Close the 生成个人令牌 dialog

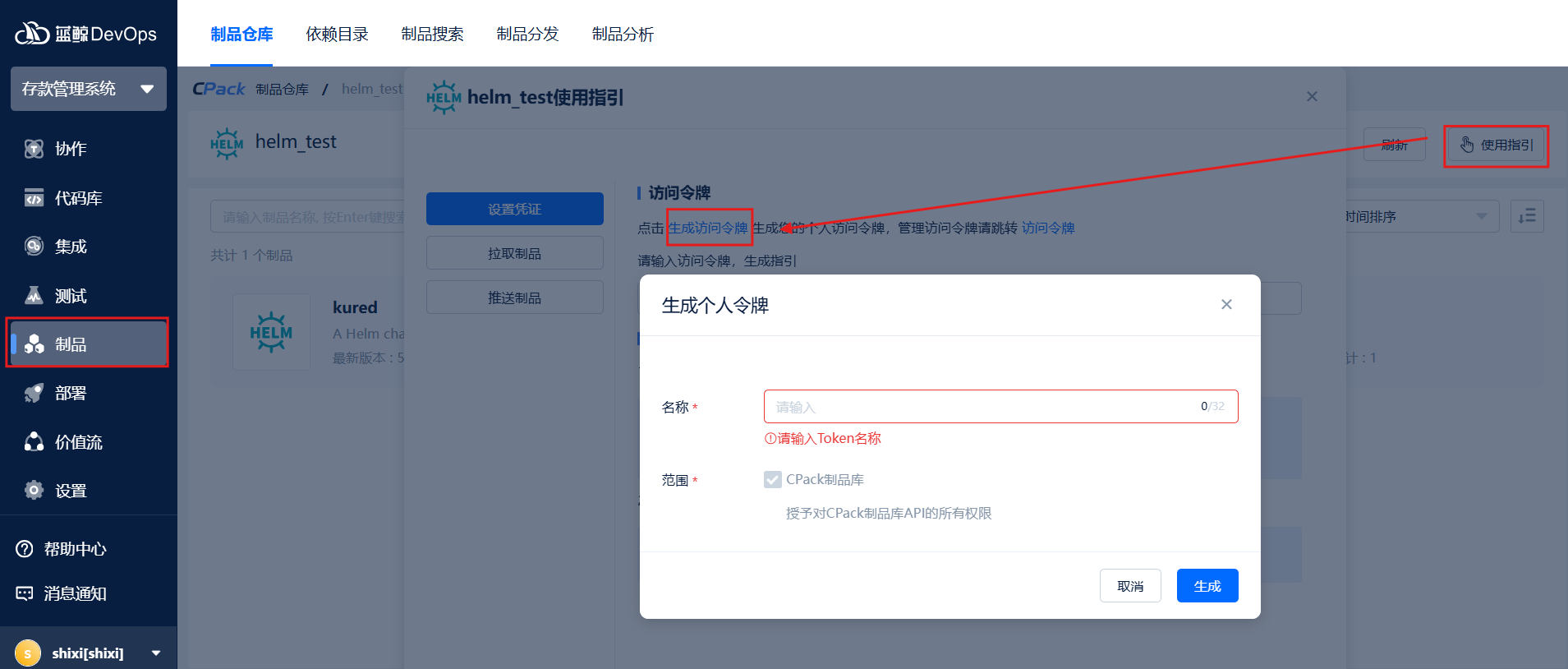[1226, 305]
